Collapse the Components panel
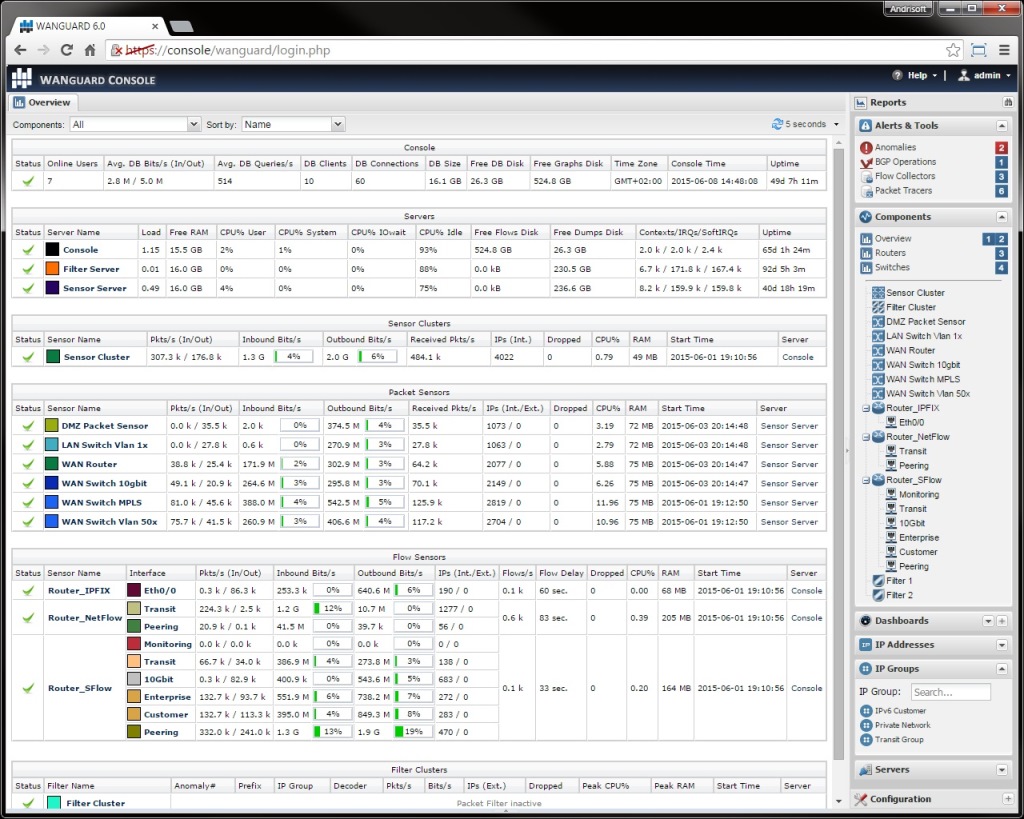 pos(1002,217)
